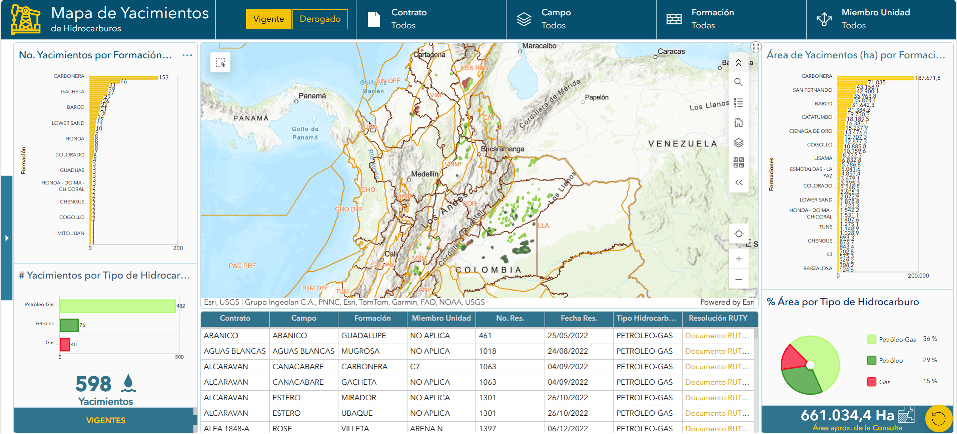Screen dimensions: 957x434
Task: Click the Tipo Hidrocarburo column header
Action: [x=646, y=319]
